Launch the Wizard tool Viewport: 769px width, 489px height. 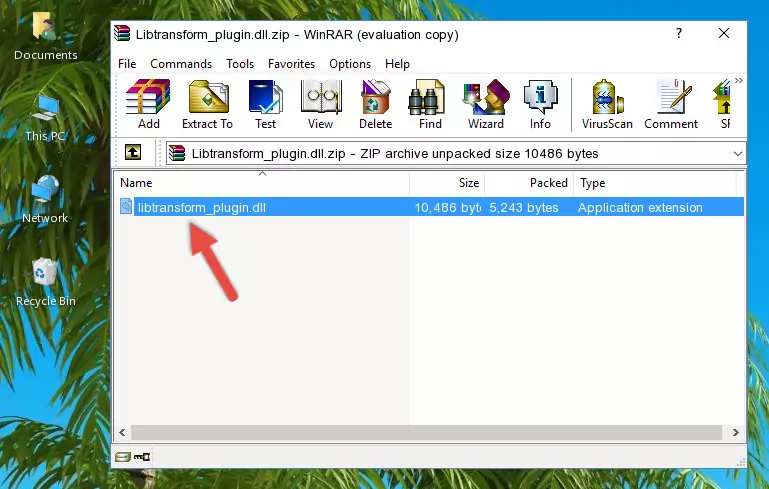pyautogui.click(x=486, y=104)
